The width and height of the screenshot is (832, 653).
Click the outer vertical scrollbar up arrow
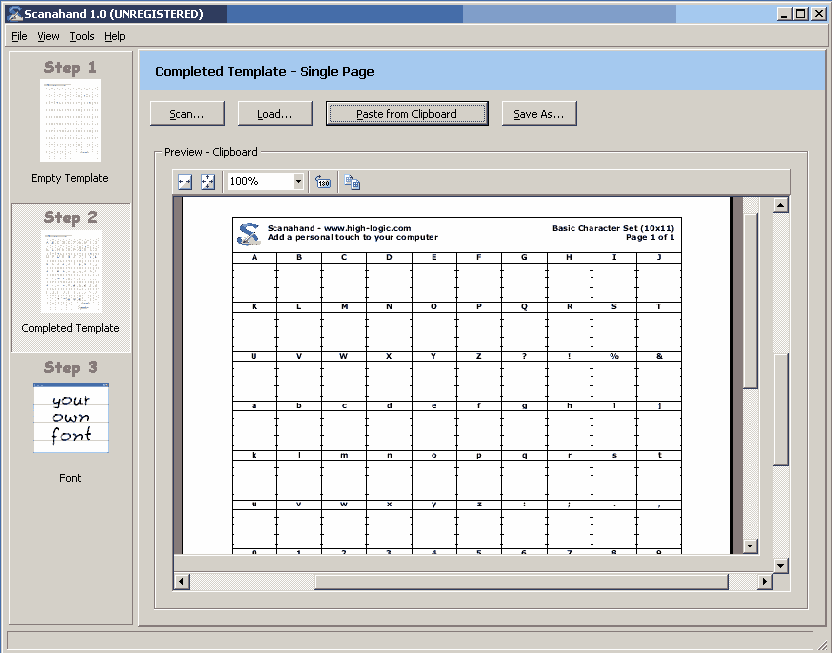tap(780, 205)
